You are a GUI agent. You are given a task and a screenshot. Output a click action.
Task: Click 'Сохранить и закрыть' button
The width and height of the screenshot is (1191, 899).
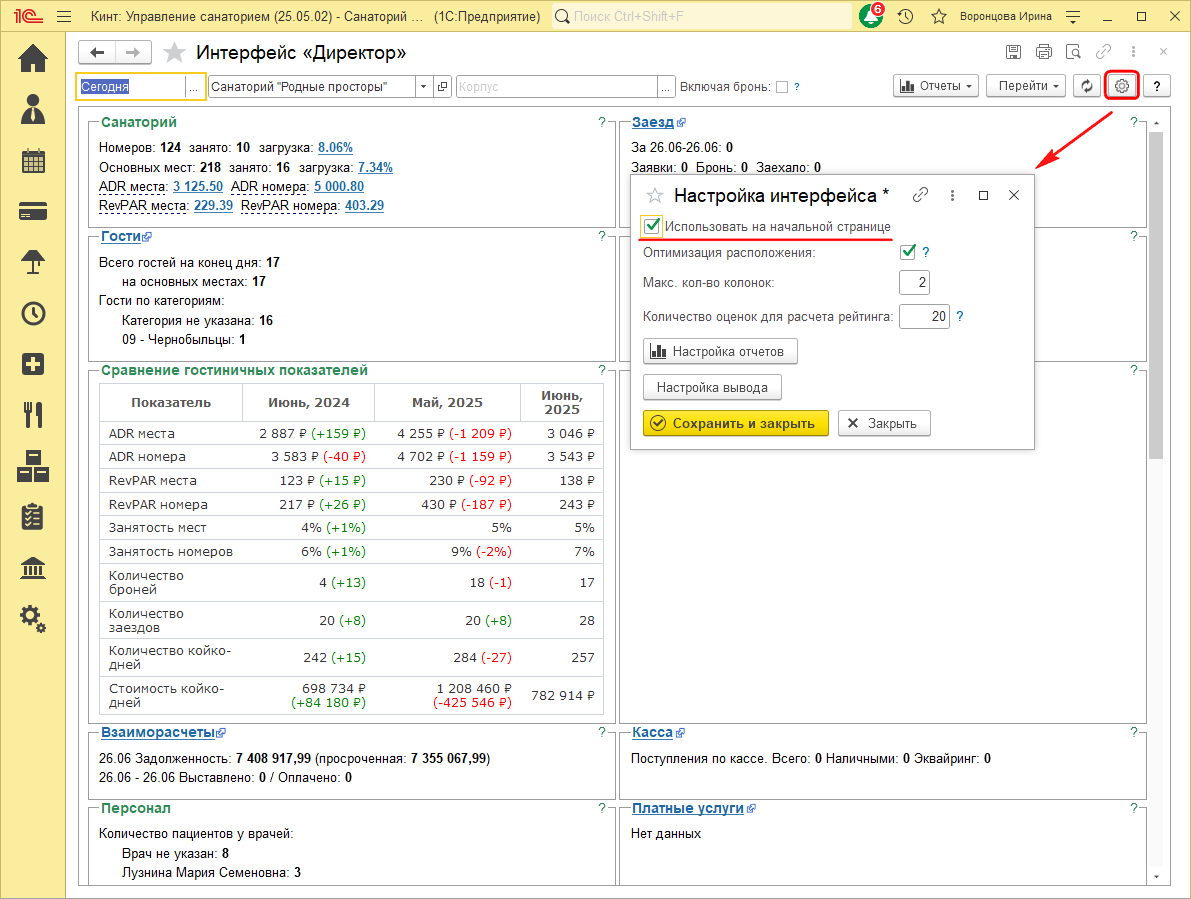click(x=735, y=423)
